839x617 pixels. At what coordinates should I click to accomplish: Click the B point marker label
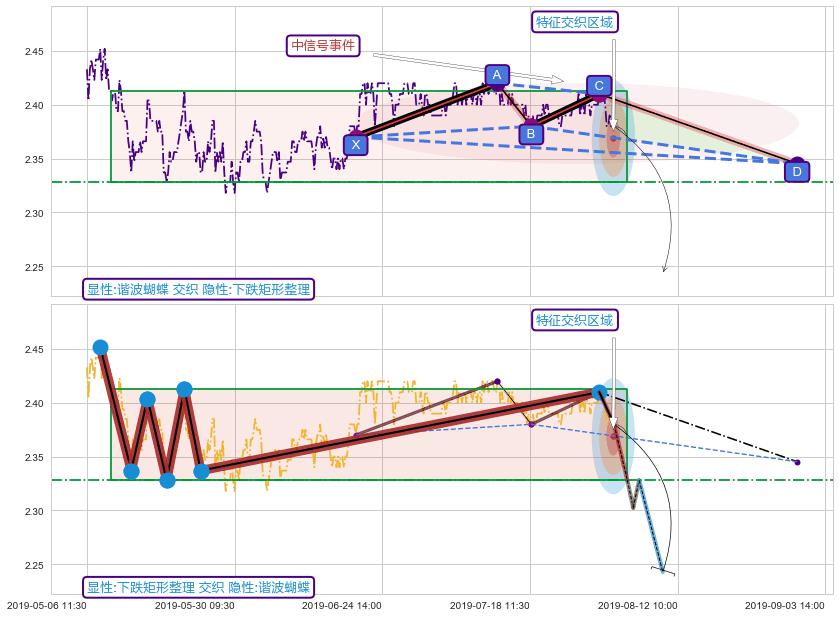click(x=531, y=133)
